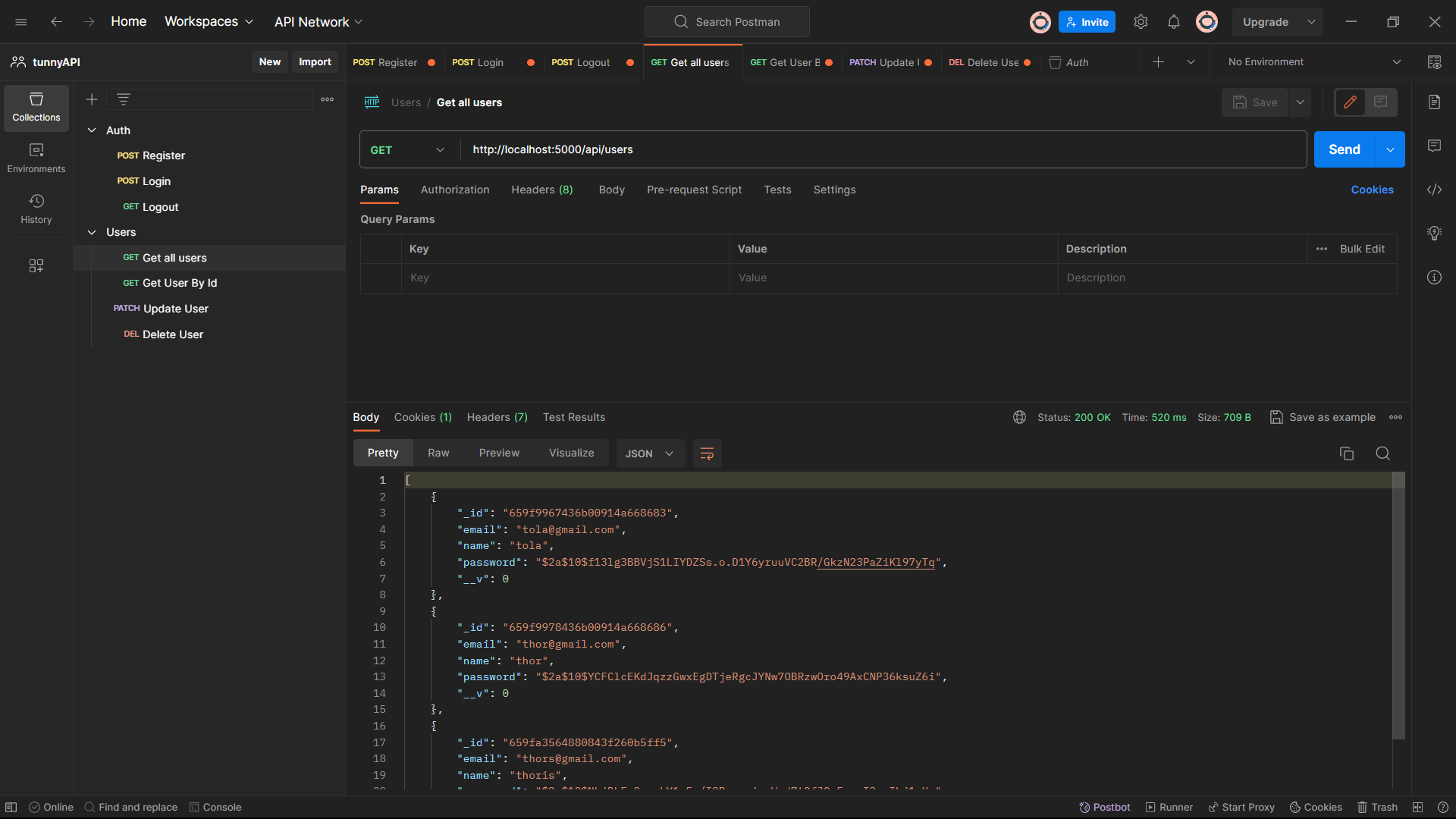Click the Send button
The width and height of the screenshot is (1456, 819).
(1345, 149)
